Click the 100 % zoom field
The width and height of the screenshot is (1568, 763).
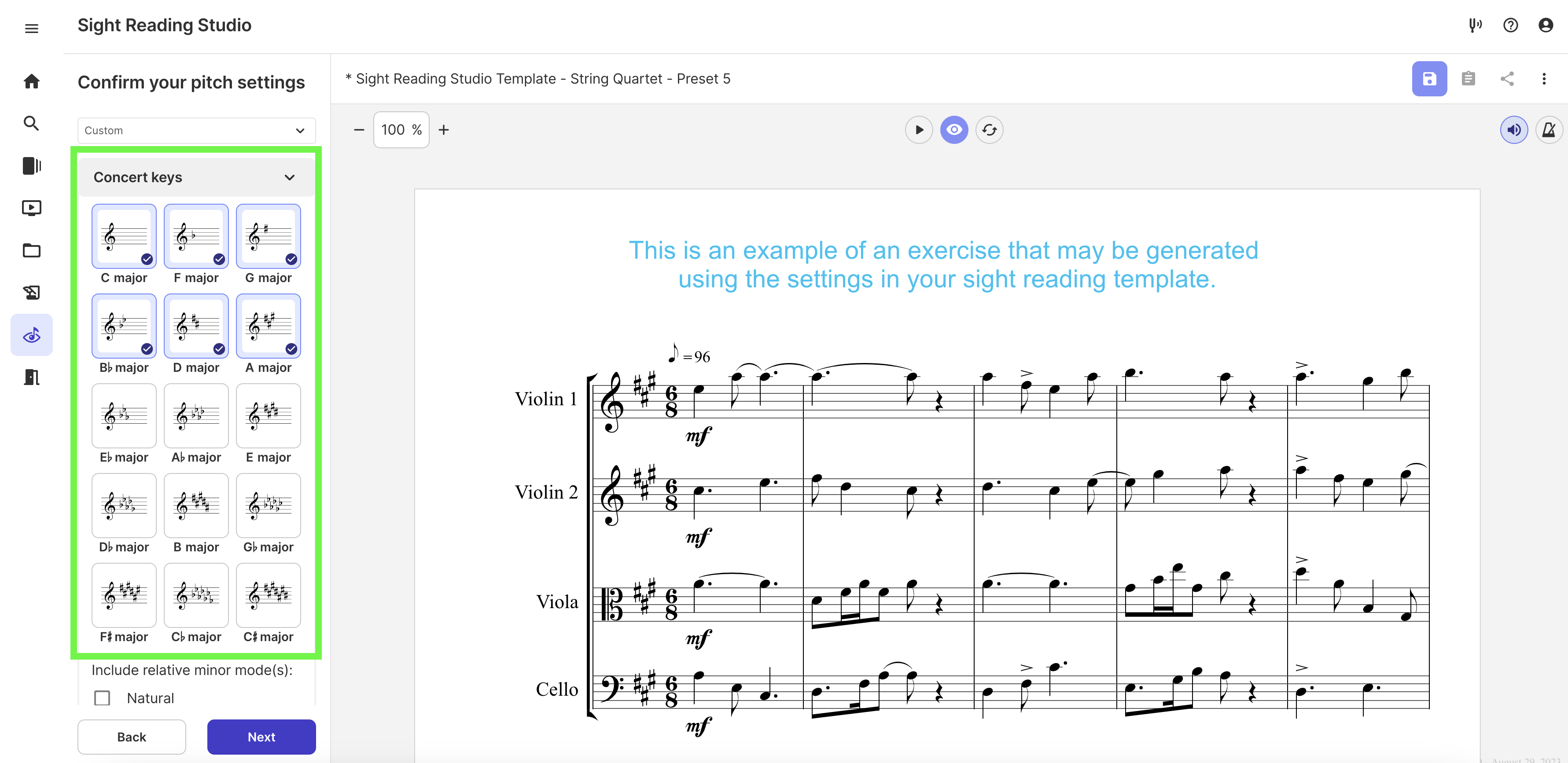point(401,130)
